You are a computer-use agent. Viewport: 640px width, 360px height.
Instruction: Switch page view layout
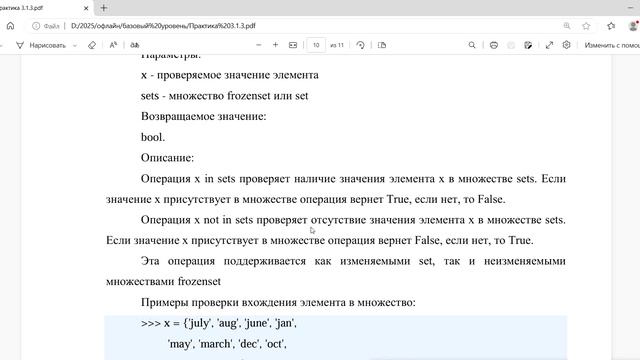click(x=382, y=45)
